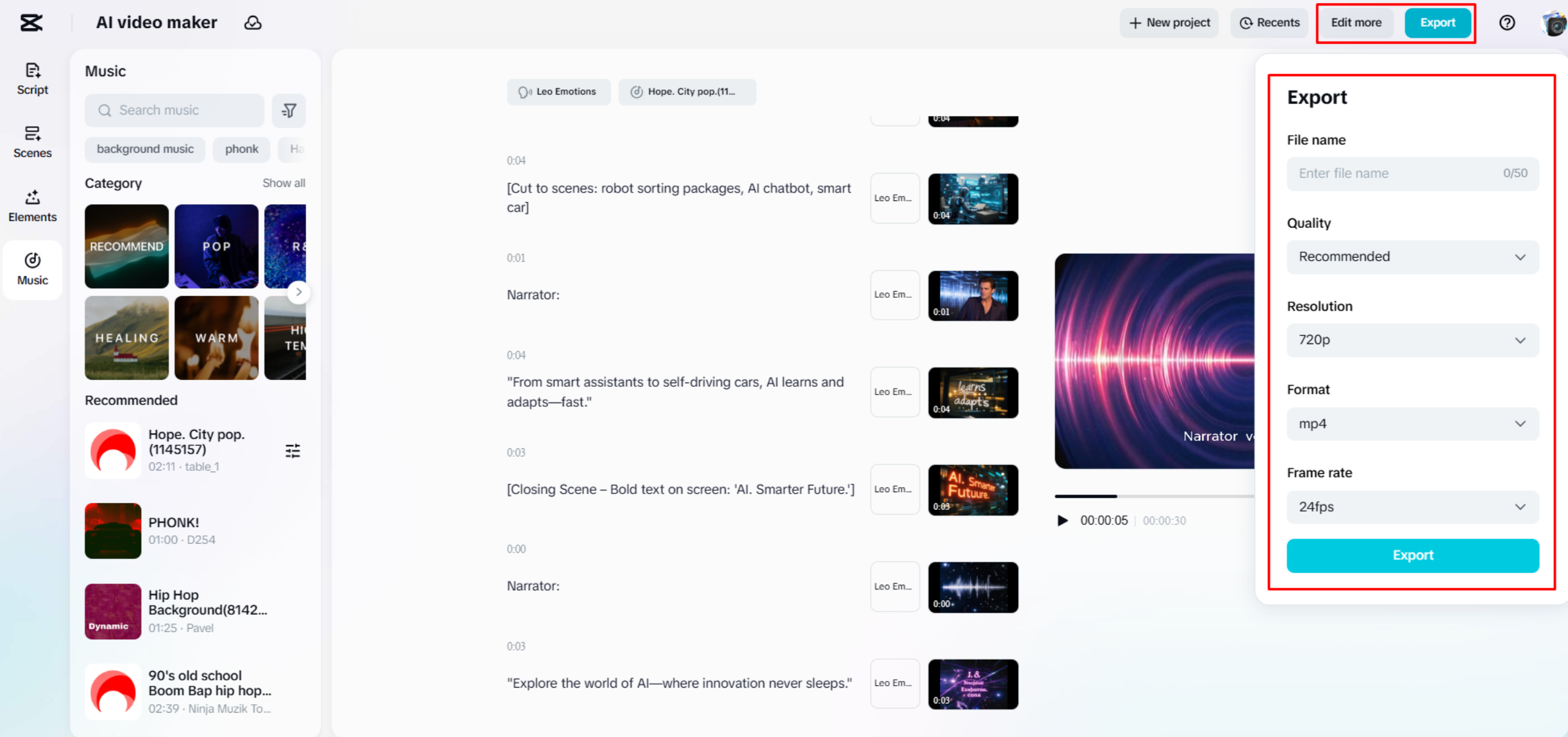Select the Leo Emotions voice chip

pyautogui.click(x=558, y=91)
